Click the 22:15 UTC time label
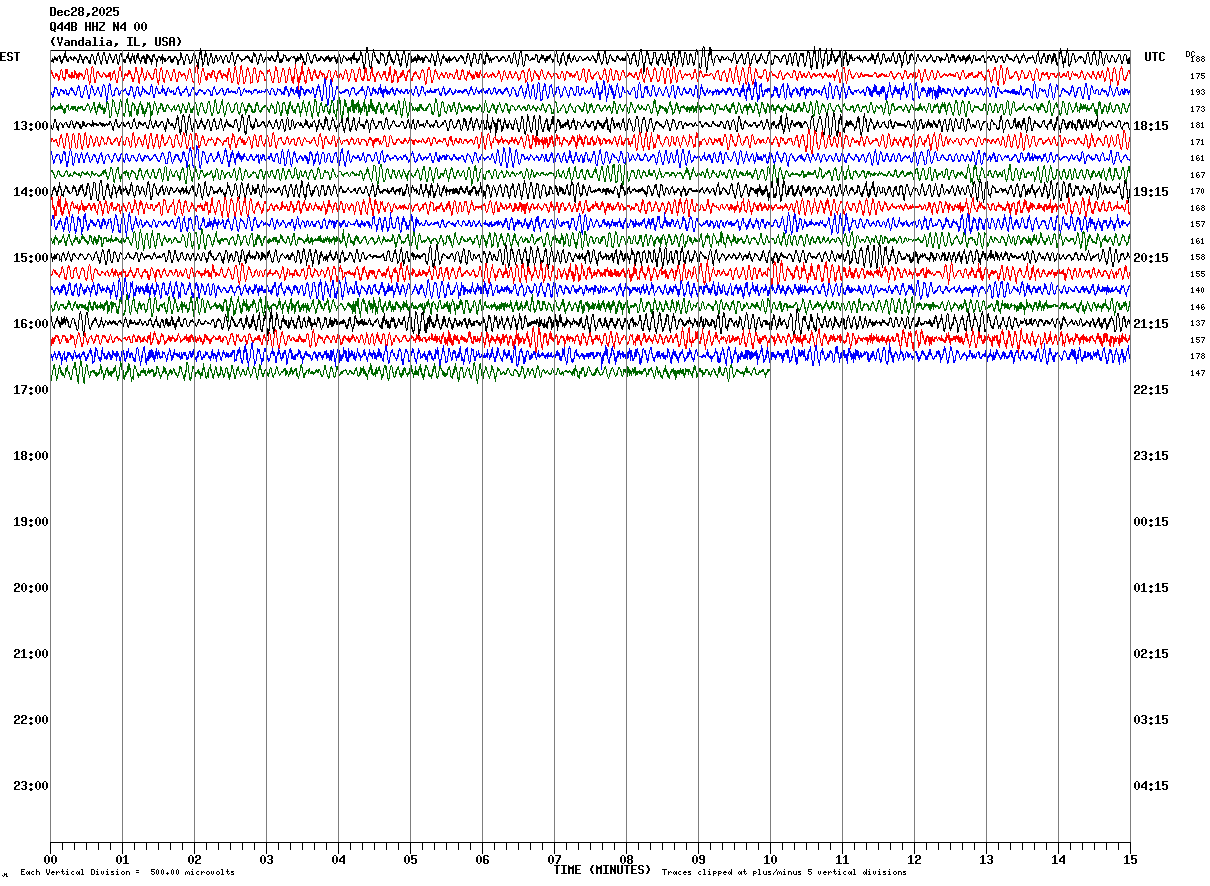This screenshot has height=886, width=1210. pos(1150,390)
